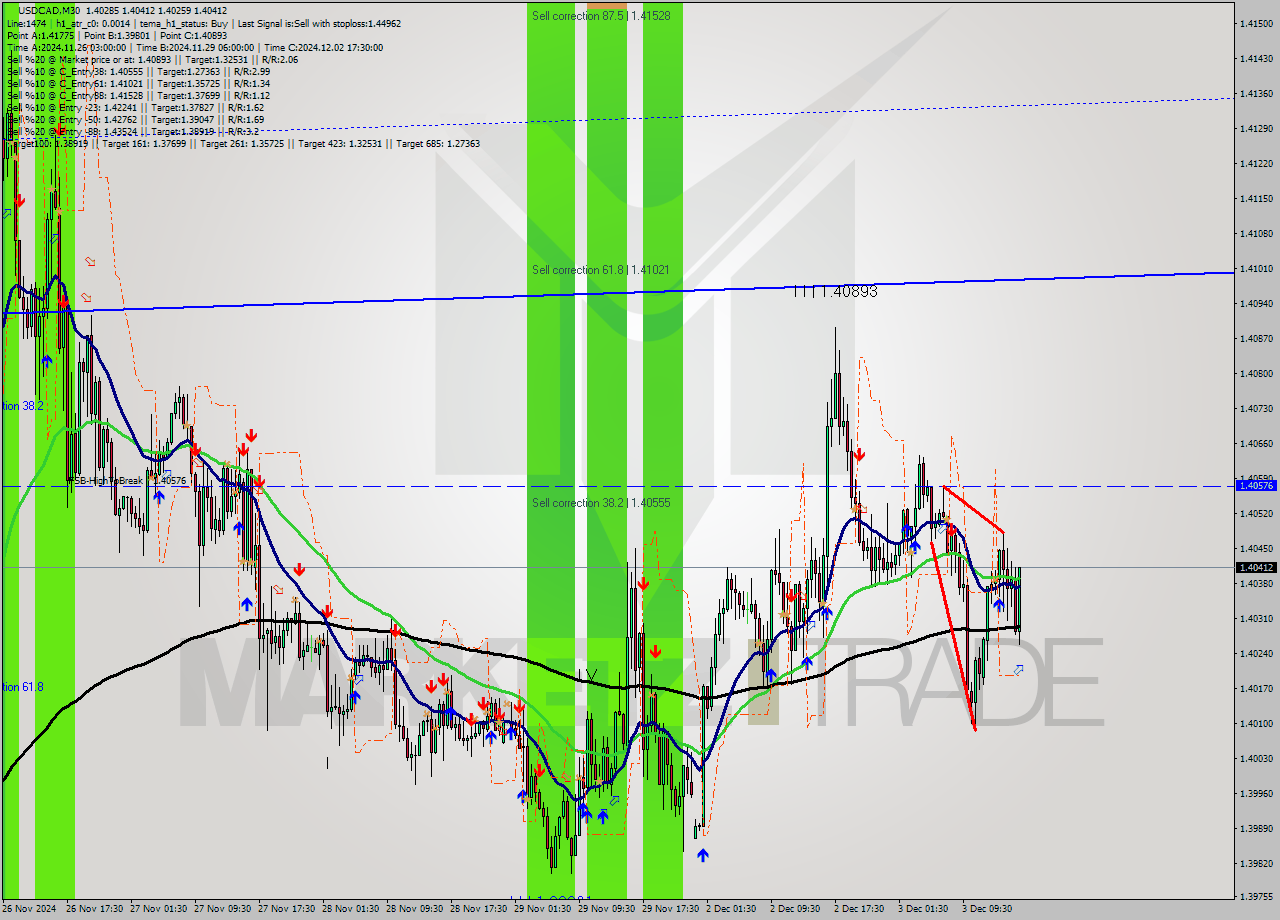The image size is (1280, 920).
Task: Click the 1.40870 price axis label
Action: tap(1256, 338)
